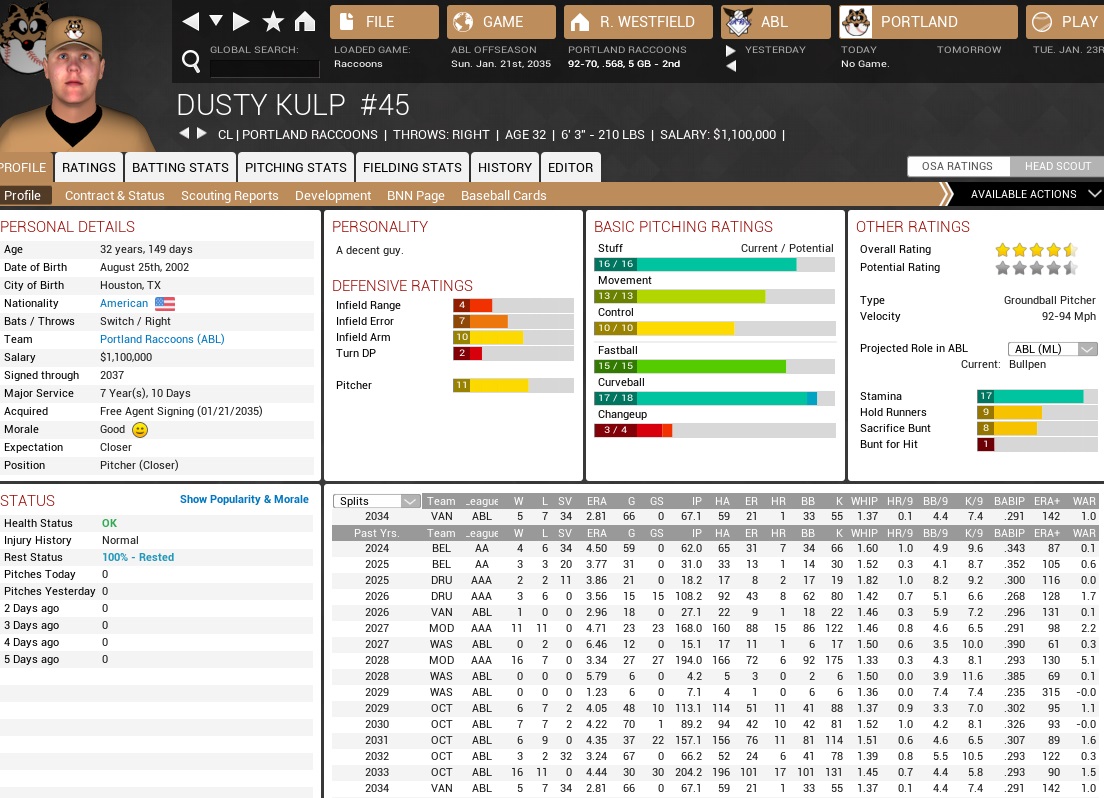Open Projected Role ABL (ML) dropdown

[1053, 349]
